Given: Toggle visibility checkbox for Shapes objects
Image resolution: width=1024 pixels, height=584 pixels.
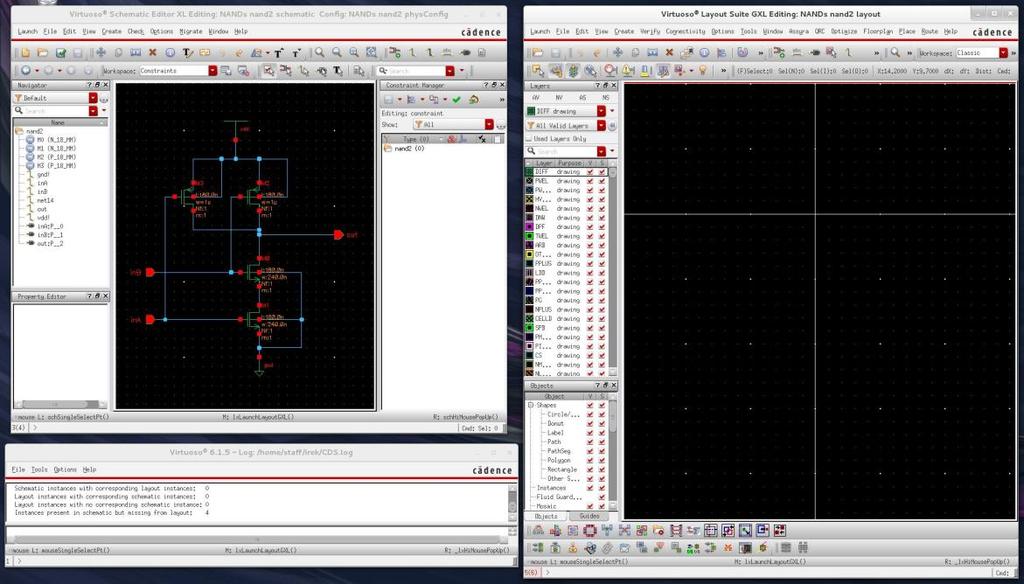Looking at the screenshot, I should tap(590, 405).
